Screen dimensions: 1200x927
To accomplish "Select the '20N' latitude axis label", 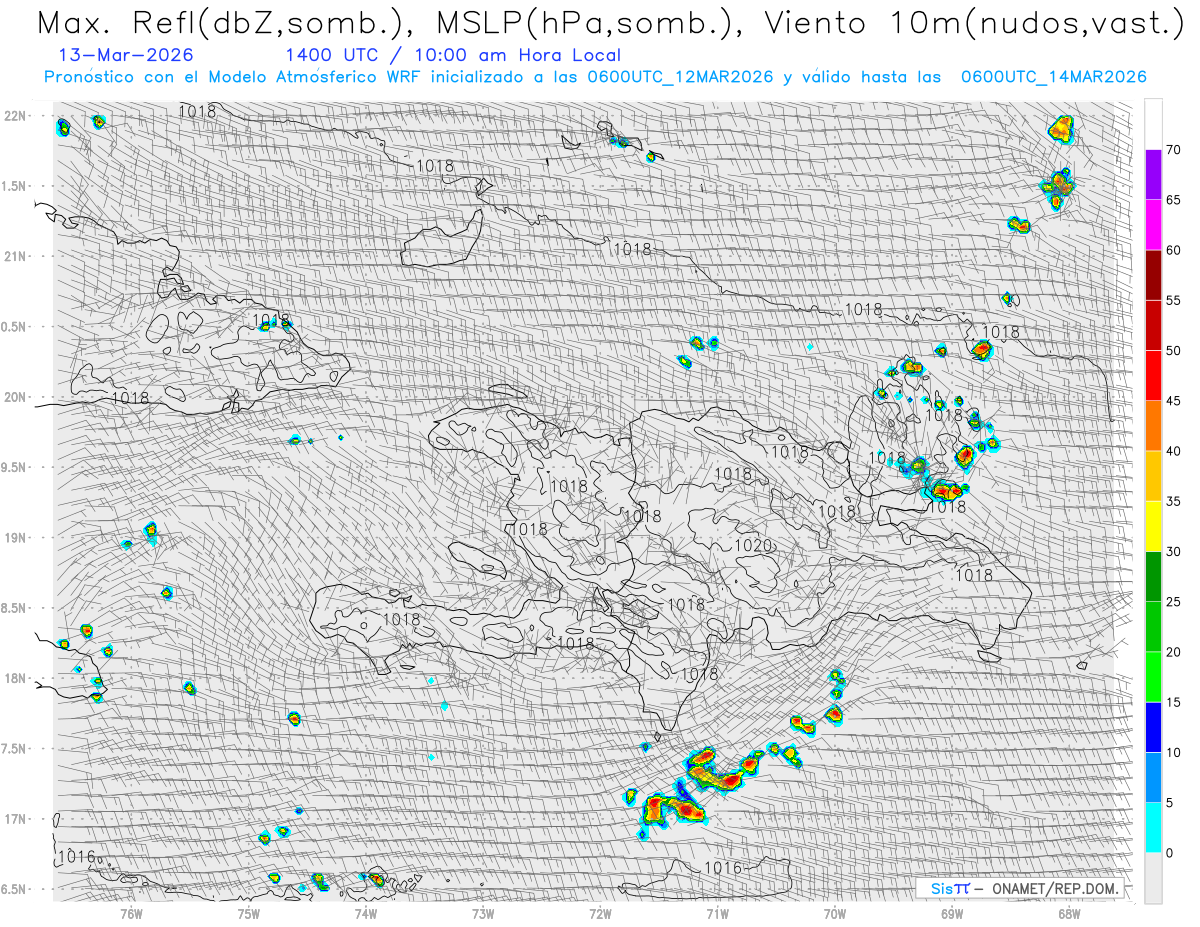I will 15,397.
